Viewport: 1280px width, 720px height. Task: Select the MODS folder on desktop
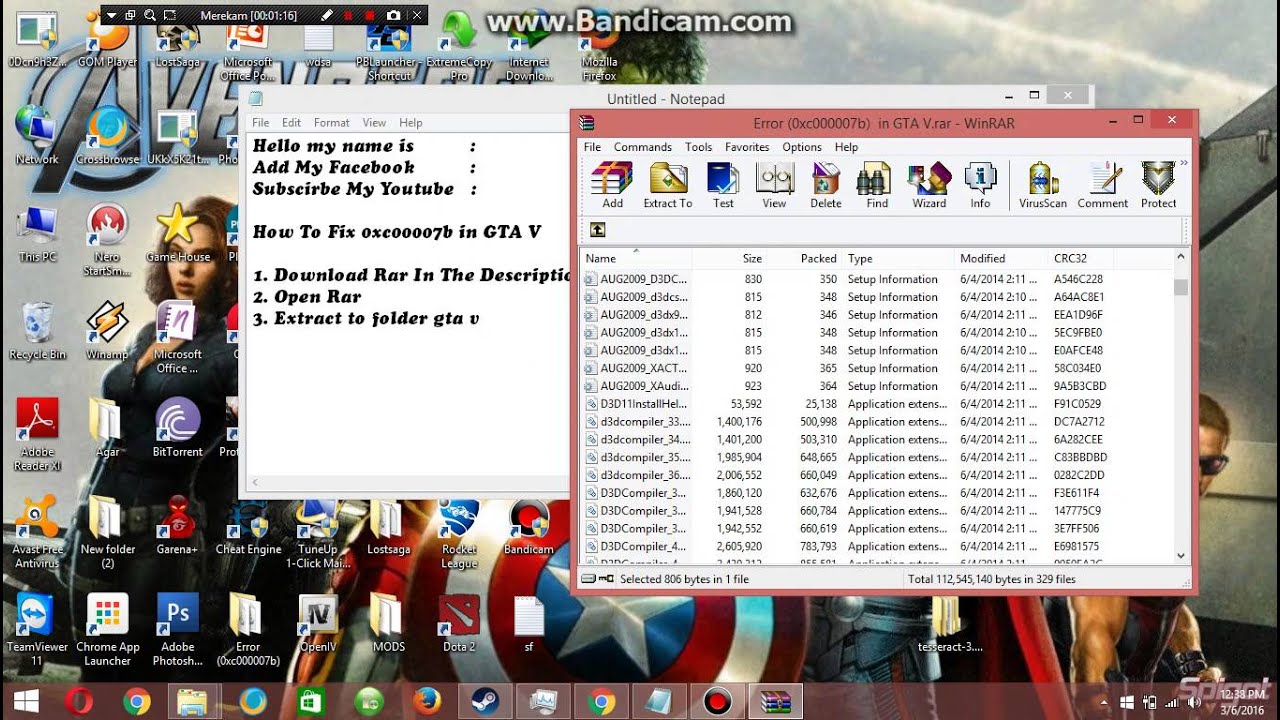388,623
